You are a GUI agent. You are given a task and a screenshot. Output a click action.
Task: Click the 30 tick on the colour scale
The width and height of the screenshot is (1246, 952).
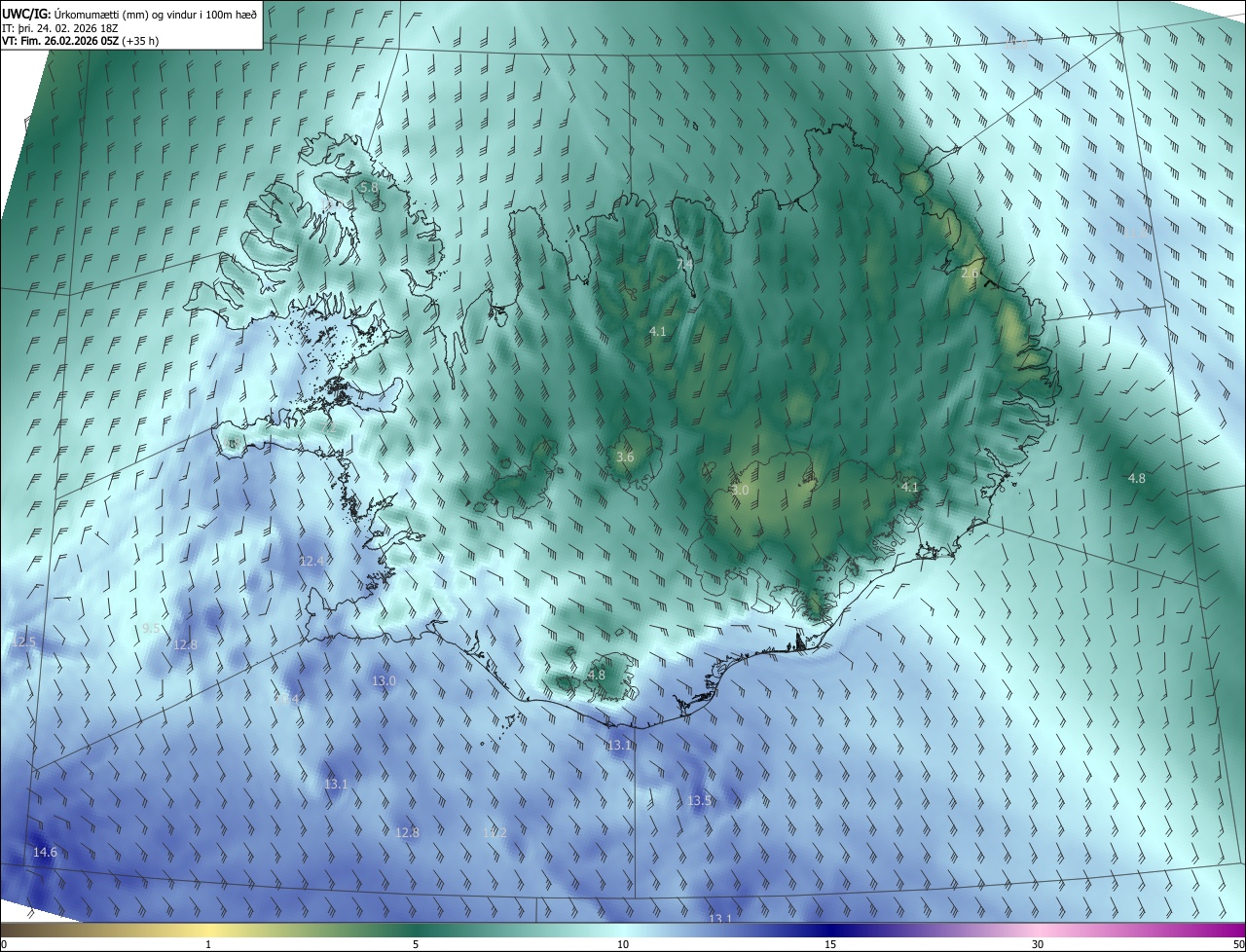coord(1038,944)
